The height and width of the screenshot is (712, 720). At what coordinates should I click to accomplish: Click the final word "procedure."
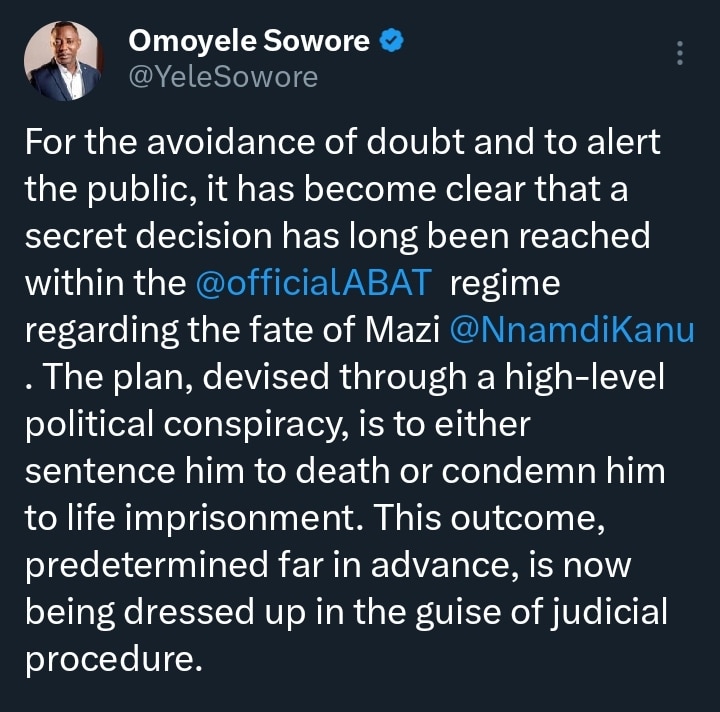click(x=113, y=659)
